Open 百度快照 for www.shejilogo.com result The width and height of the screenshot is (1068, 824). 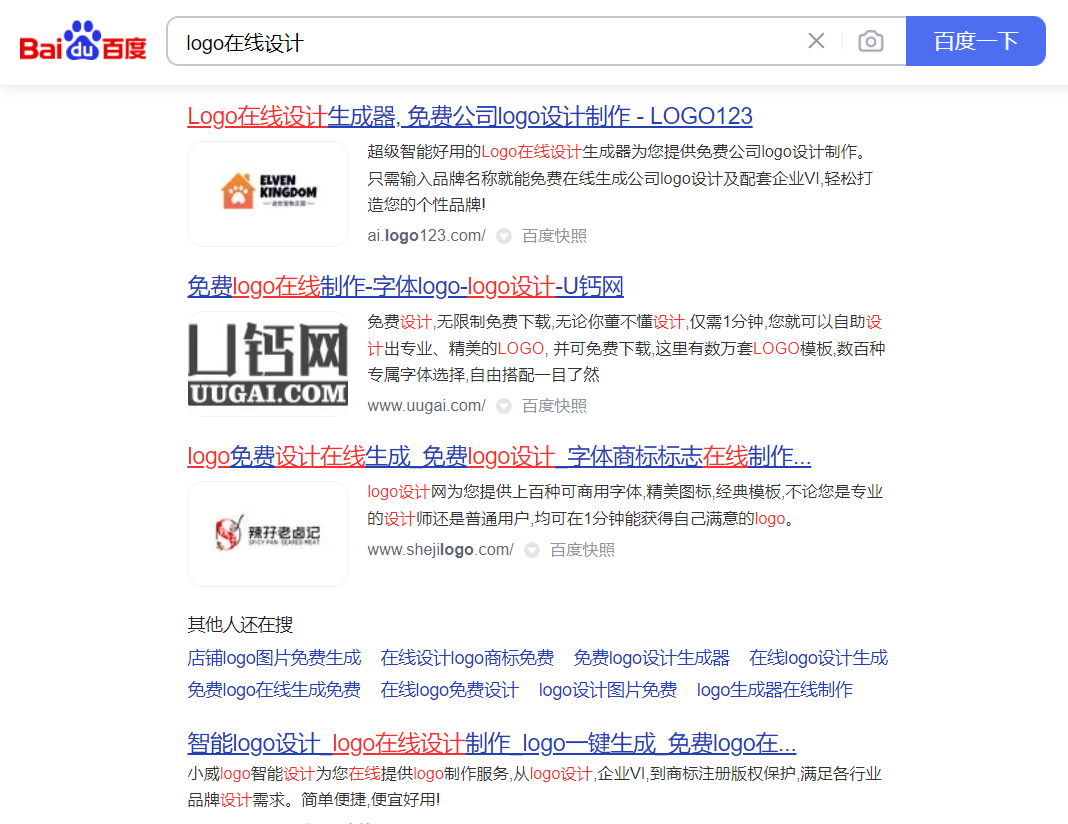click(x=582, y=550)
